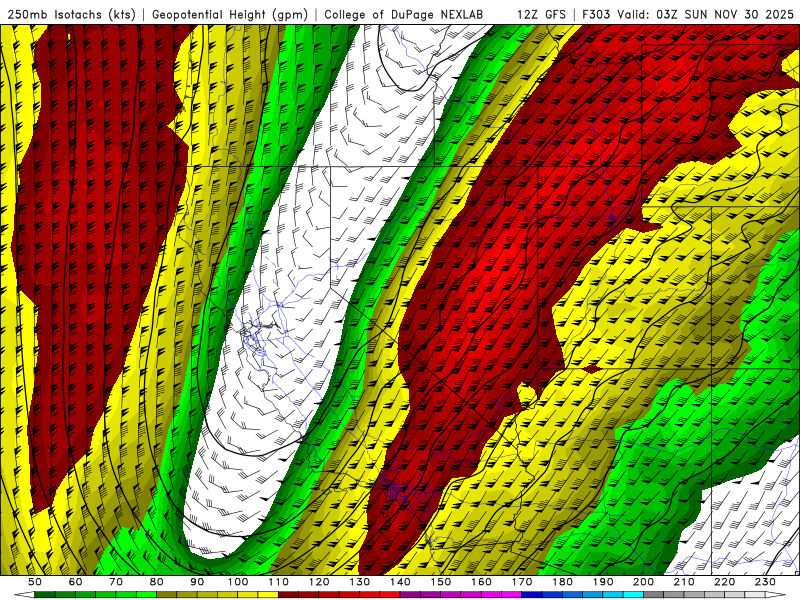
Task: Click the 50 kts dark green color swatch
Action: 47,595
